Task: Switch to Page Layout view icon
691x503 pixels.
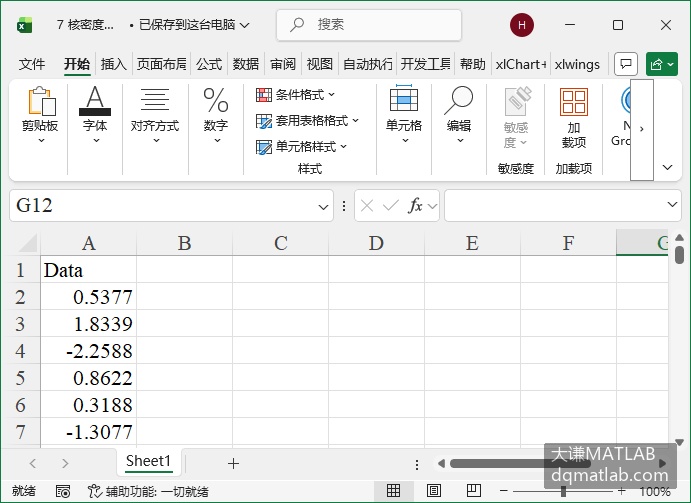Action: pyautogui.click(x=434, y=490)
